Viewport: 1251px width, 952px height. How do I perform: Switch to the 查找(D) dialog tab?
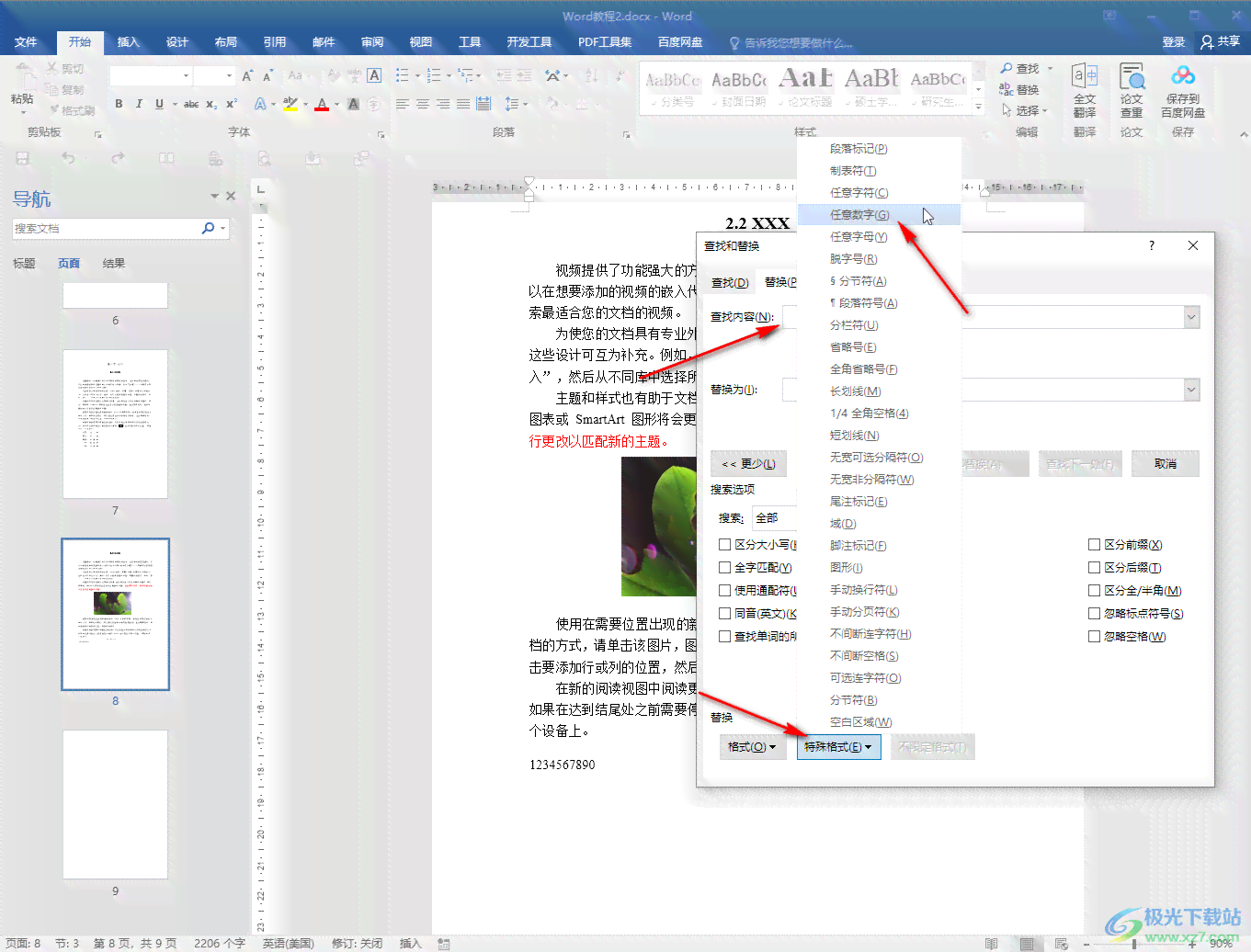(730, 282)
